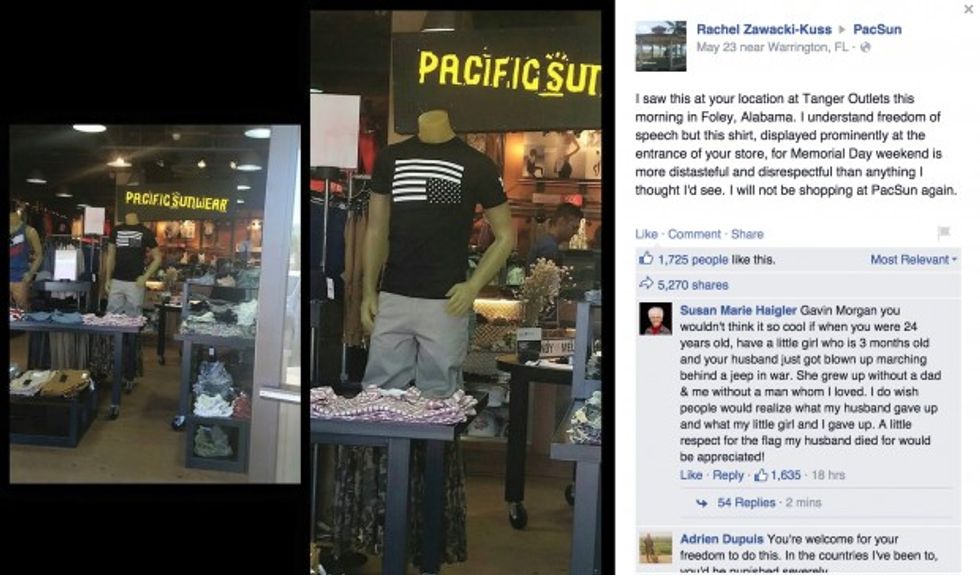Click the globe privacy icon beside Warrington, FL
This screenshot has width=980, height=575.
866,48
